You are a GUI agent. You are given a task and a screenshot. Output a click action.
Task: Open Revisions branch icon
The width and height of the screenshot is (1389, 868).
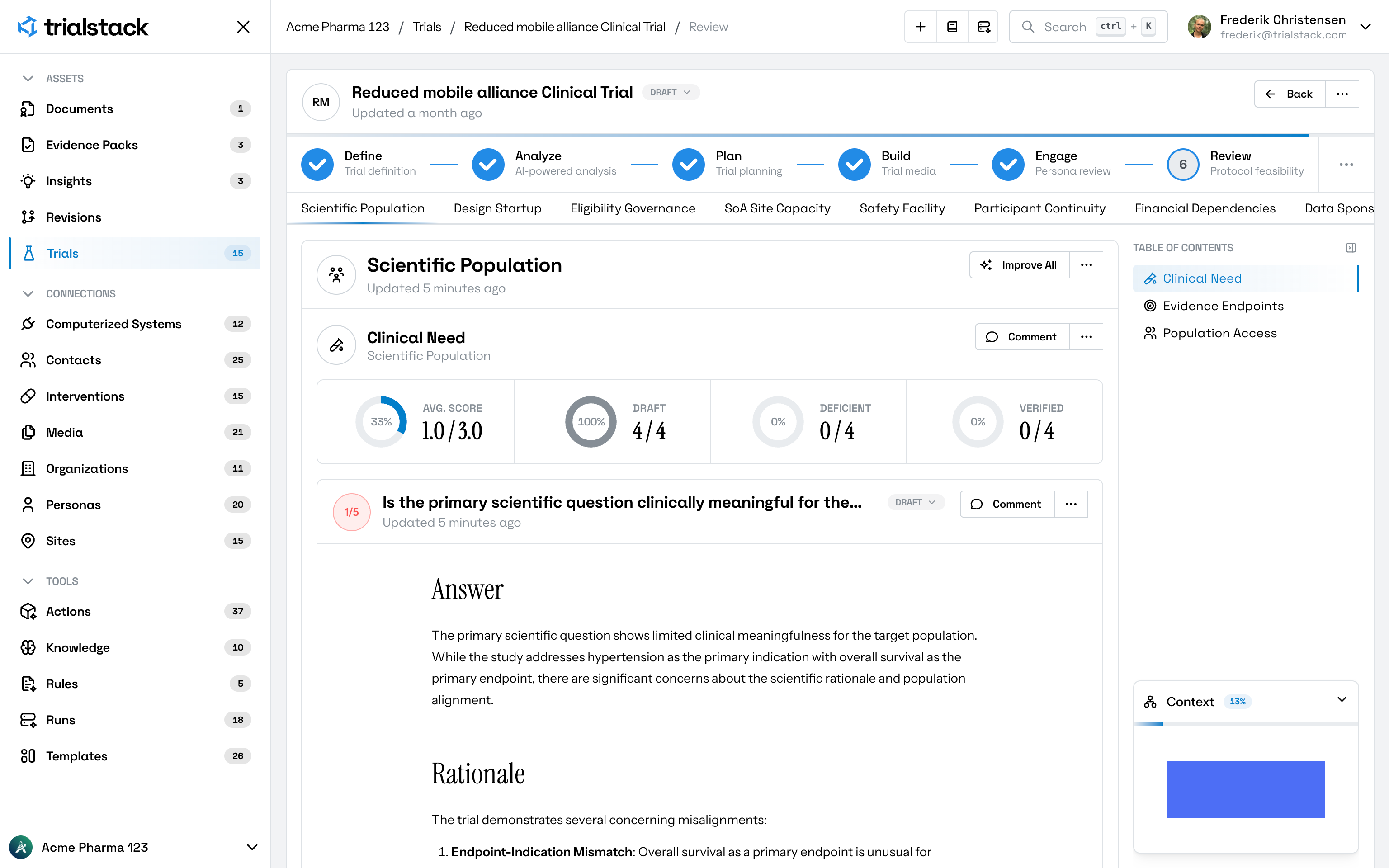click(28, 217)
